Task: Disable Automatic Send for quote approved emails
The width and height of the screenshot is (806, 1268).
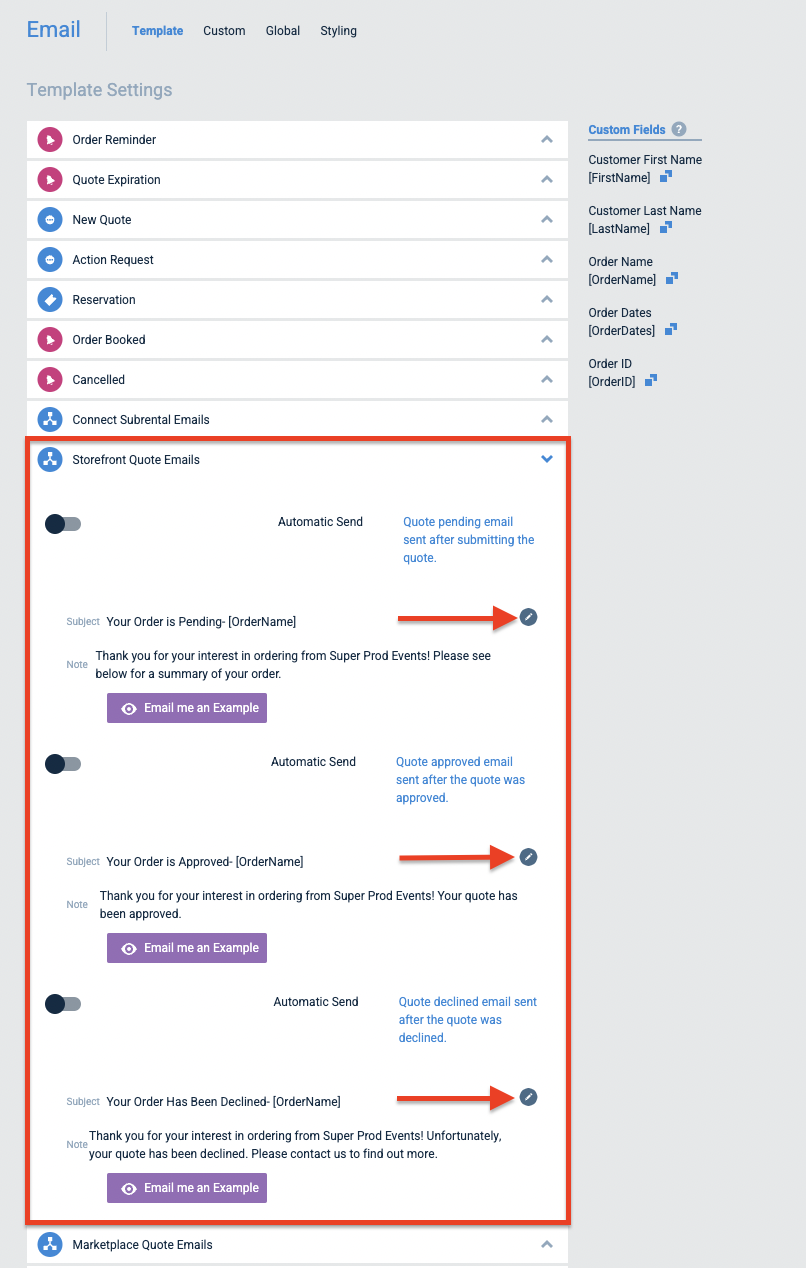Action: click(63, 763)
